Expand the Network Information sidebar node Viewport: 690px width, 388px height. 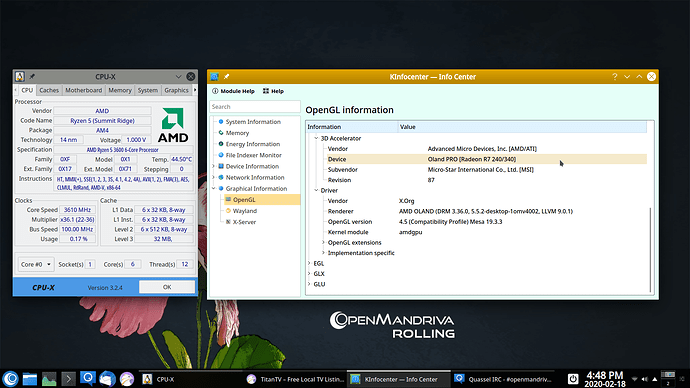point(214,177)
